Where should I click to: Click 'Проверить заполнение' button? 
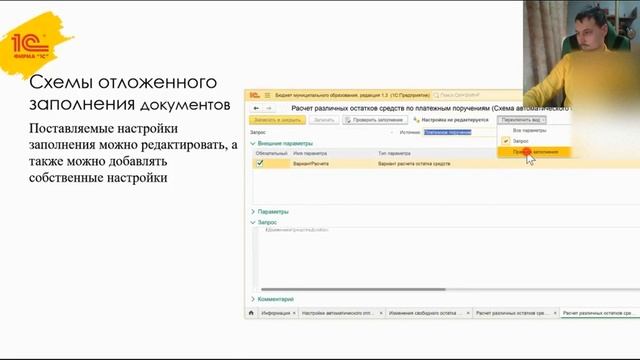click(375, 120)
